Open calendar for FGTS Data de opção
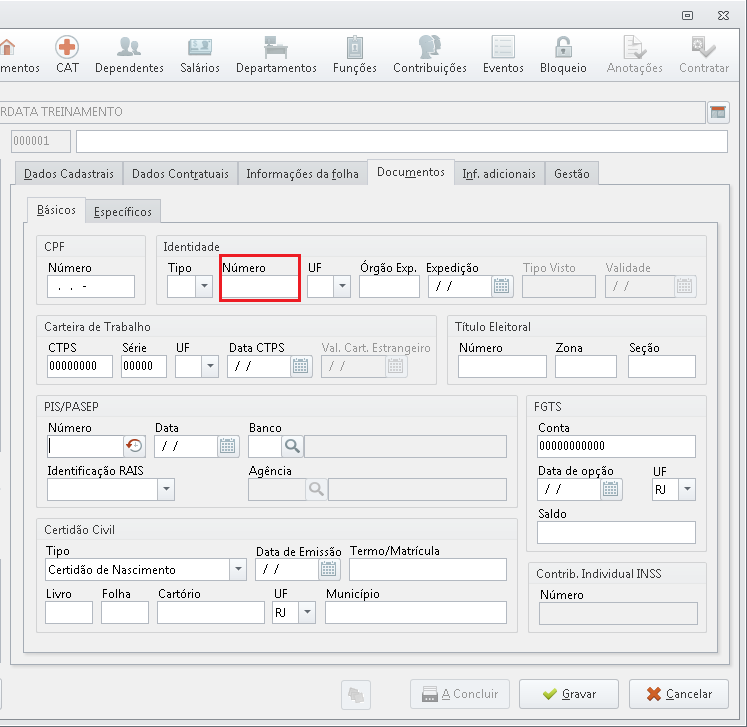Image resolution: width=747 pixels, height=727 pixels. coord(610,489)
